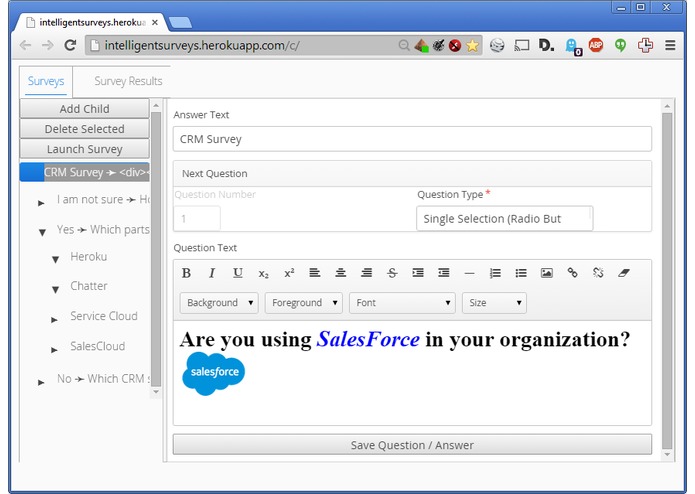This screenshot has height=494, width=695.
Task: Select the Chatter tree item
Action: point(89,286)
